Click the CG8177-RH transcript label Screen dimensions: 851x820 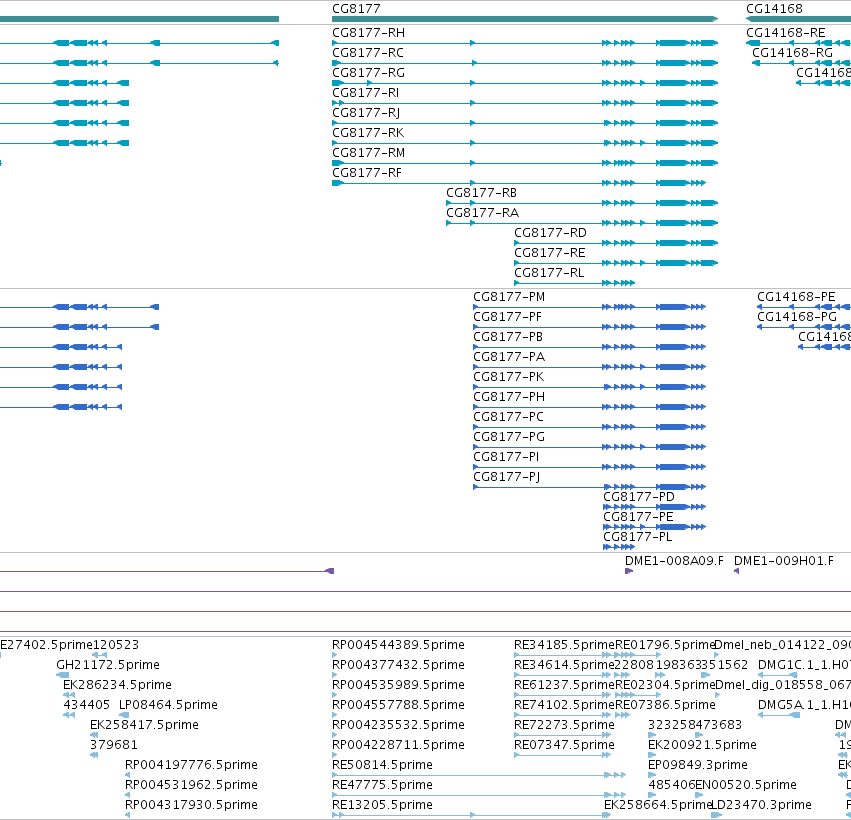point(369,33)
